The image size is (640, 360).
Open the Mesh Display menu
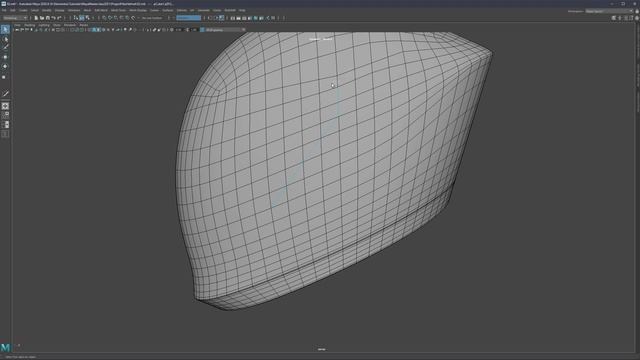138,10
